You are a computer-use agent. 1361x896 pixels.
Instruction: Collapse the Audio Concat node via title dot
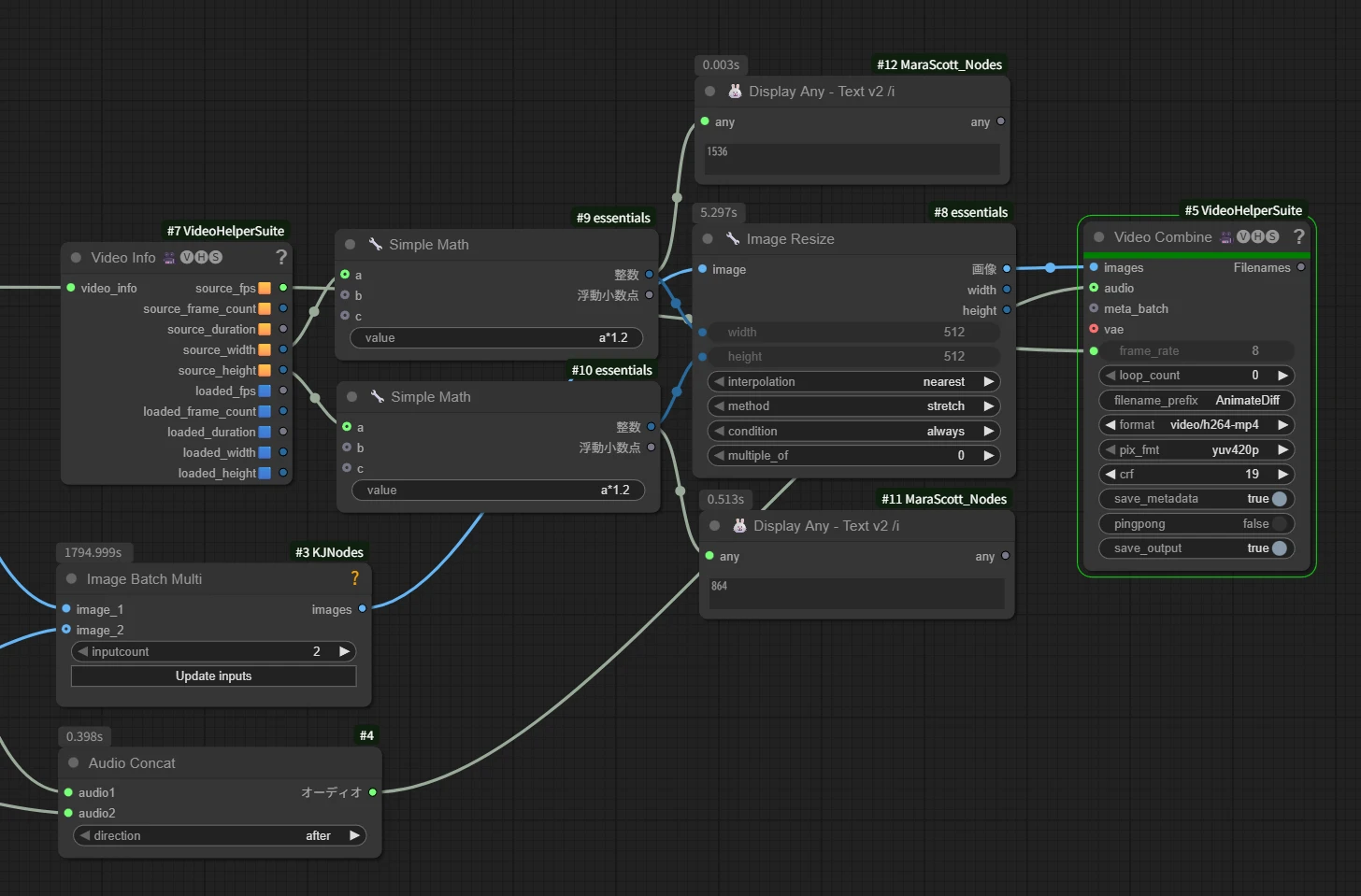[73, 763]
